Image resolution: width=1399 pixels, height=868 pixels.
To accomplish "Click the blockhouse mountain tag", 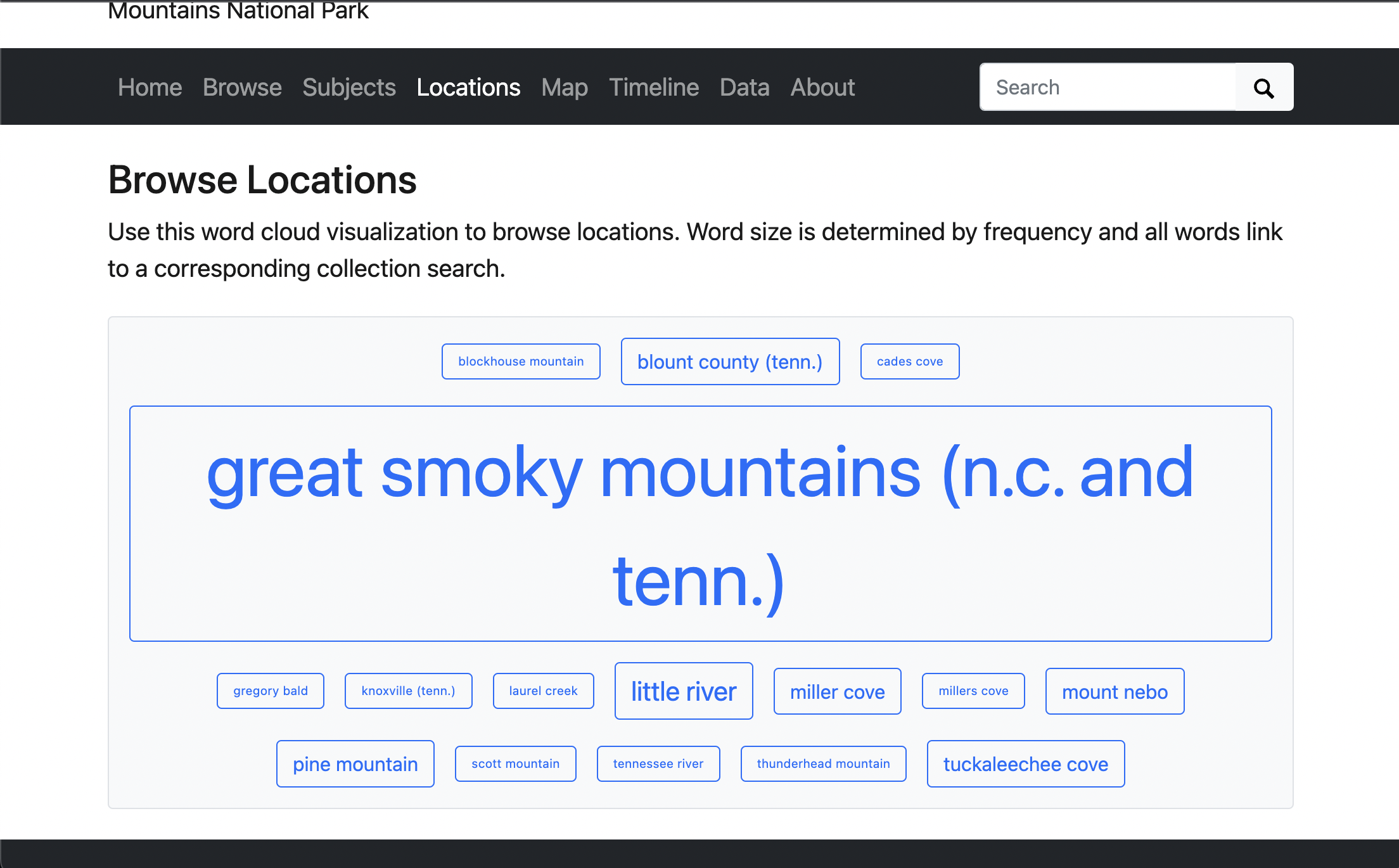I will click(x=521, y=361).
